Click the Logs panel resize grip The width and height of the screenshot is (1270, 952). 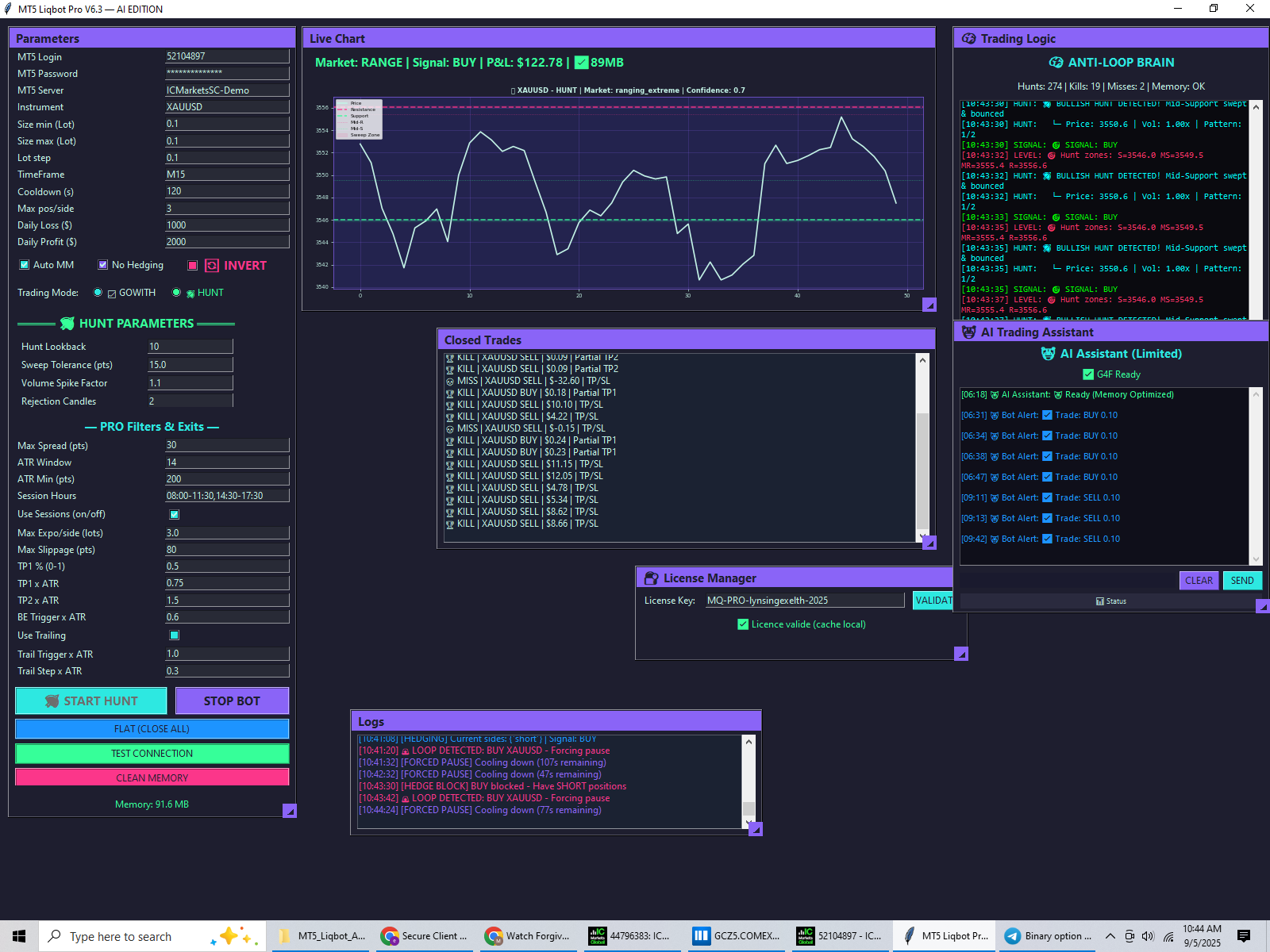(x=756, y=829)
